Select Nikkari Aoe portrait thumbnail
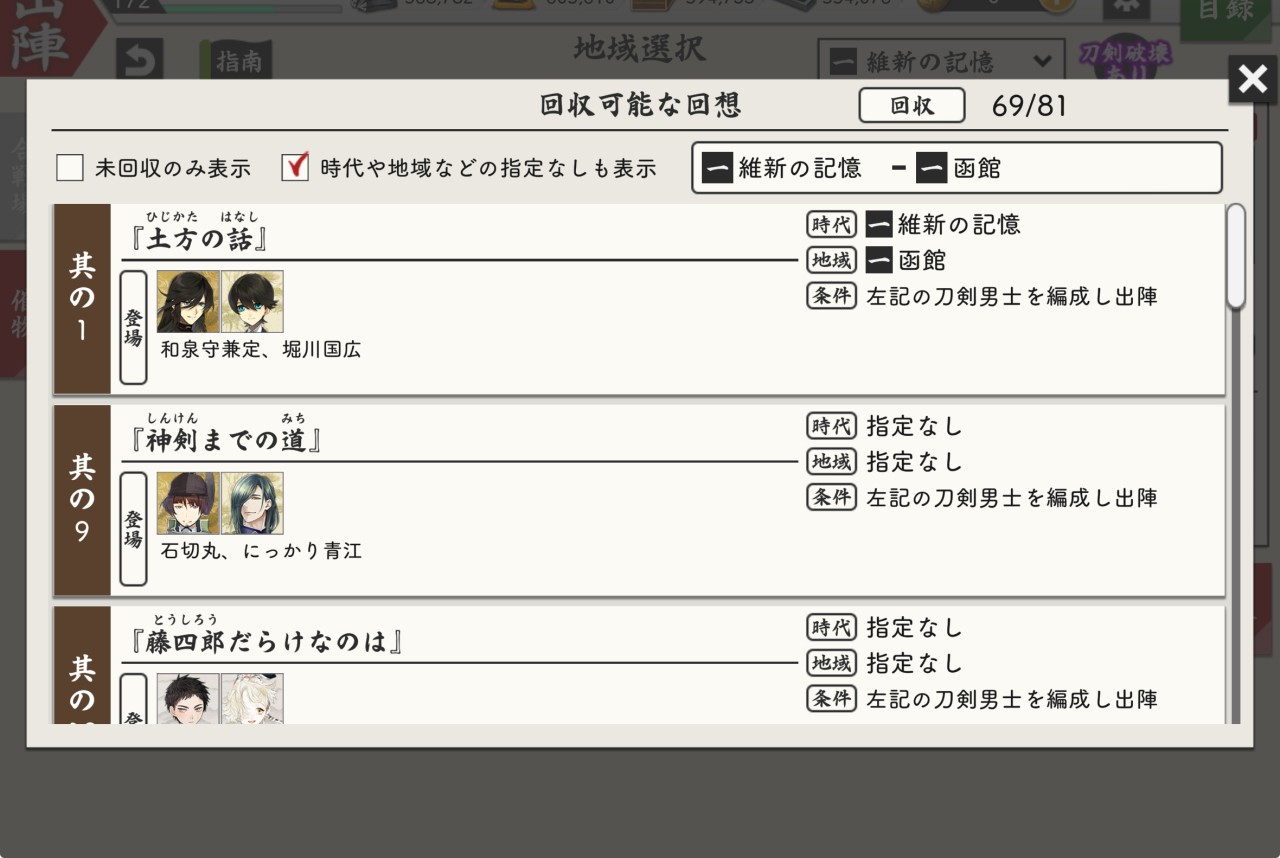Viewport: 1280px width, 858px height. pos(252,503)
